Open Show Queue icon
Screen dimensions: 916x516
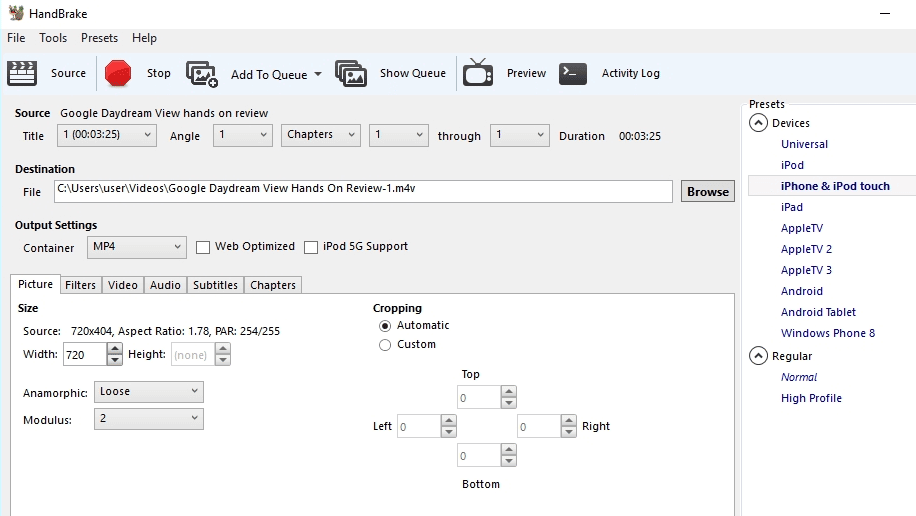[351, 74]
